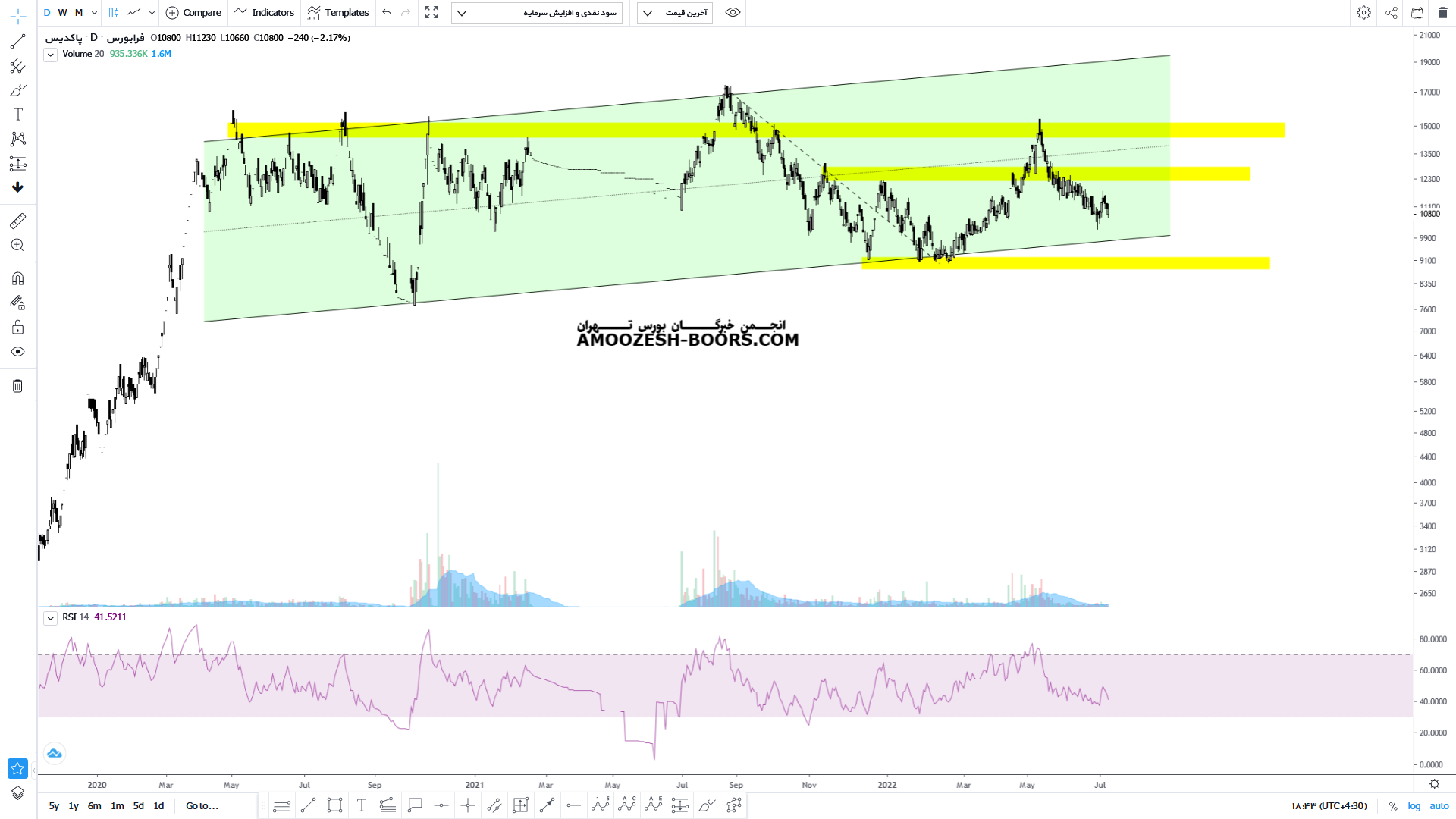Open the آخرین قیمت dropdown
Viewport: 1456px width, 819px height.
click(x=675, y=13)
